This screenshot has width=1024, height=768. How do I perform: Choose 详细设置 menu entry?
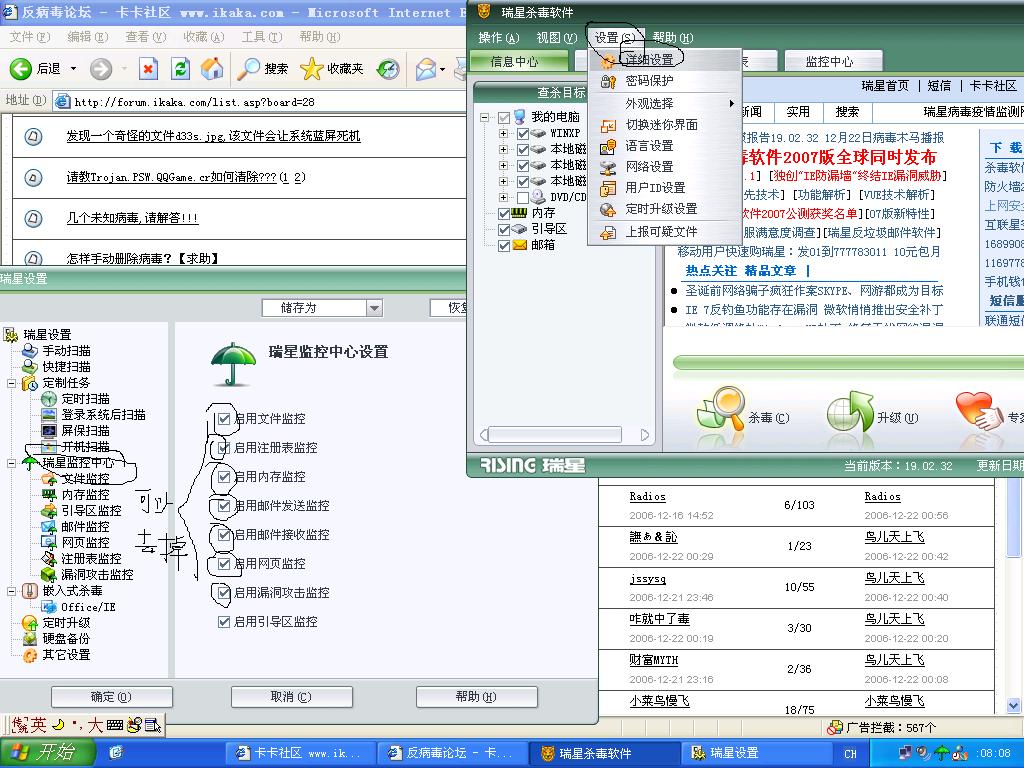(665, 59)
